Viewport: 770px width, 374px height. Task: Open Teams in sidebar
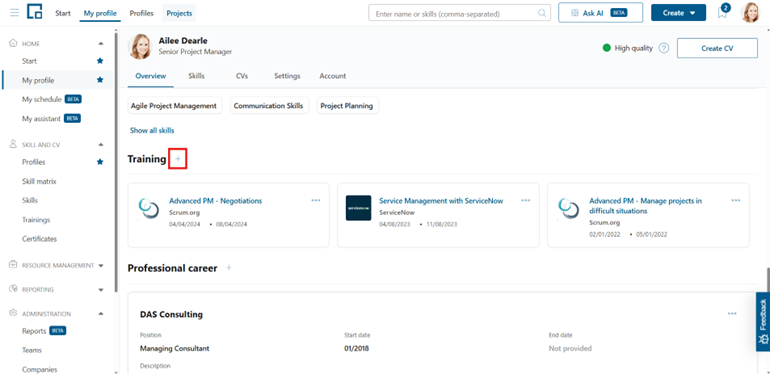(x=31, y=350)
